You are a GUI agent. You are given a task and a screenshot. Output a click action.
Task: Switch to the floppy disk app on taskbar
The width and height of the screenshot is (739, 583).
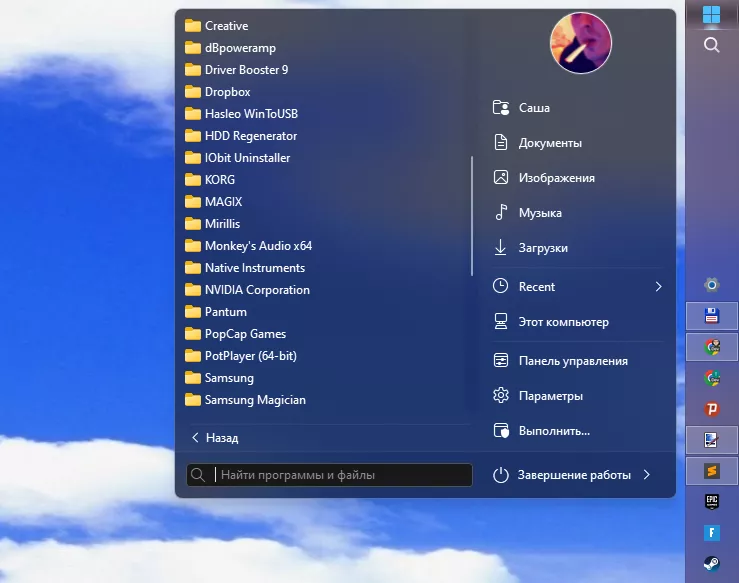[712, 316]
